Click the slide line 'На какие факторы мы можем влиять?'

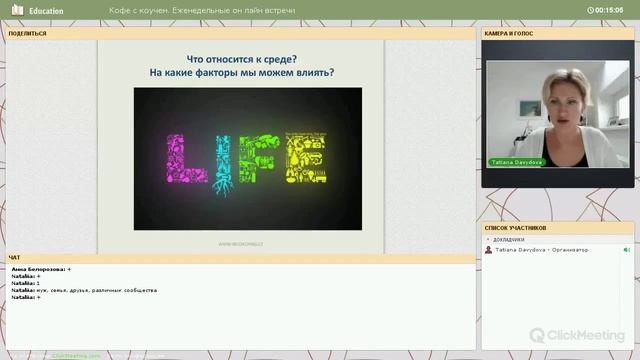242,73
